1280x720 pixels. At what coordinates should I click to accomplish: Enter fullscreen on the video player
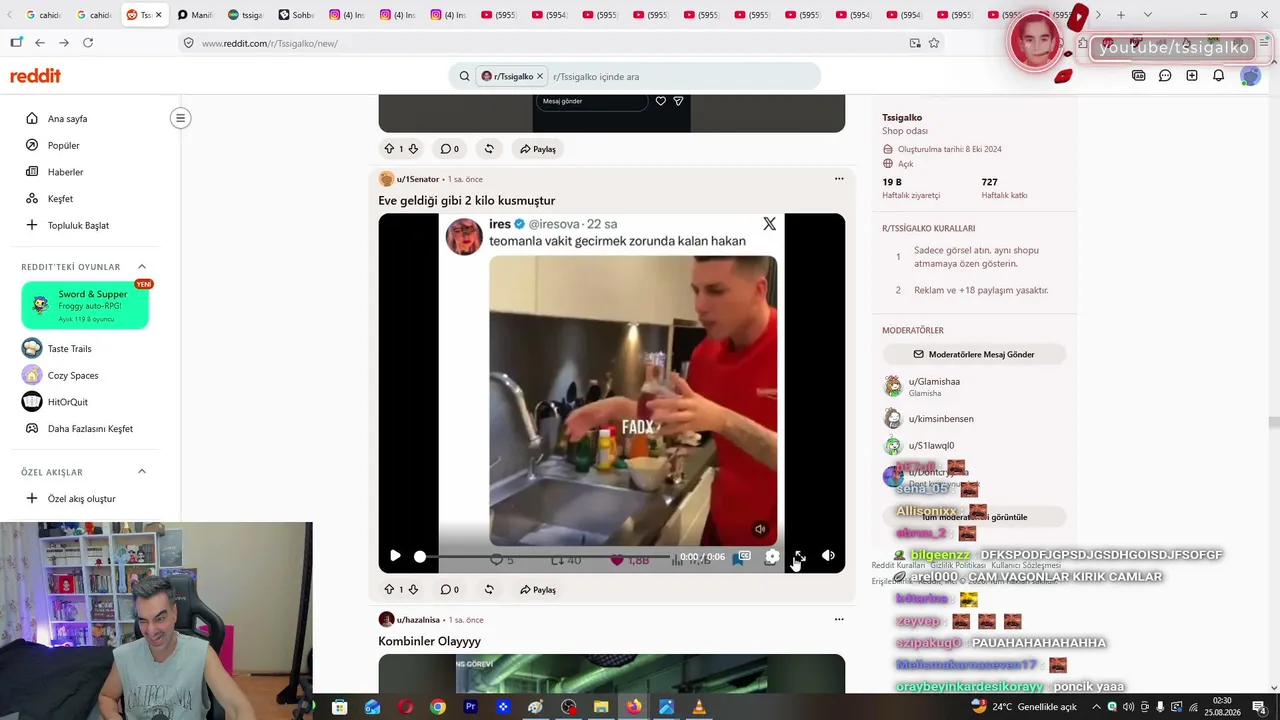[800, 556]
